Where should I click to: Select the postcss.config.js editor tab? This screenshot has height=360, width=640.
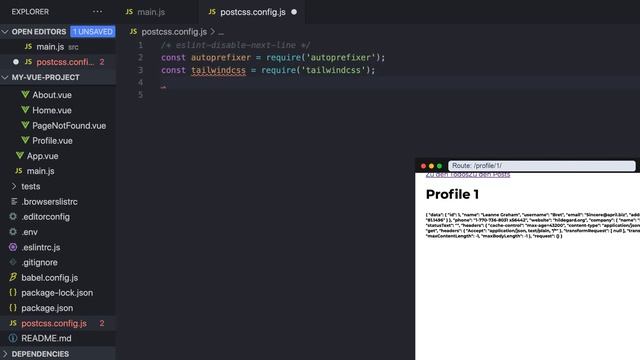(252, 12)
